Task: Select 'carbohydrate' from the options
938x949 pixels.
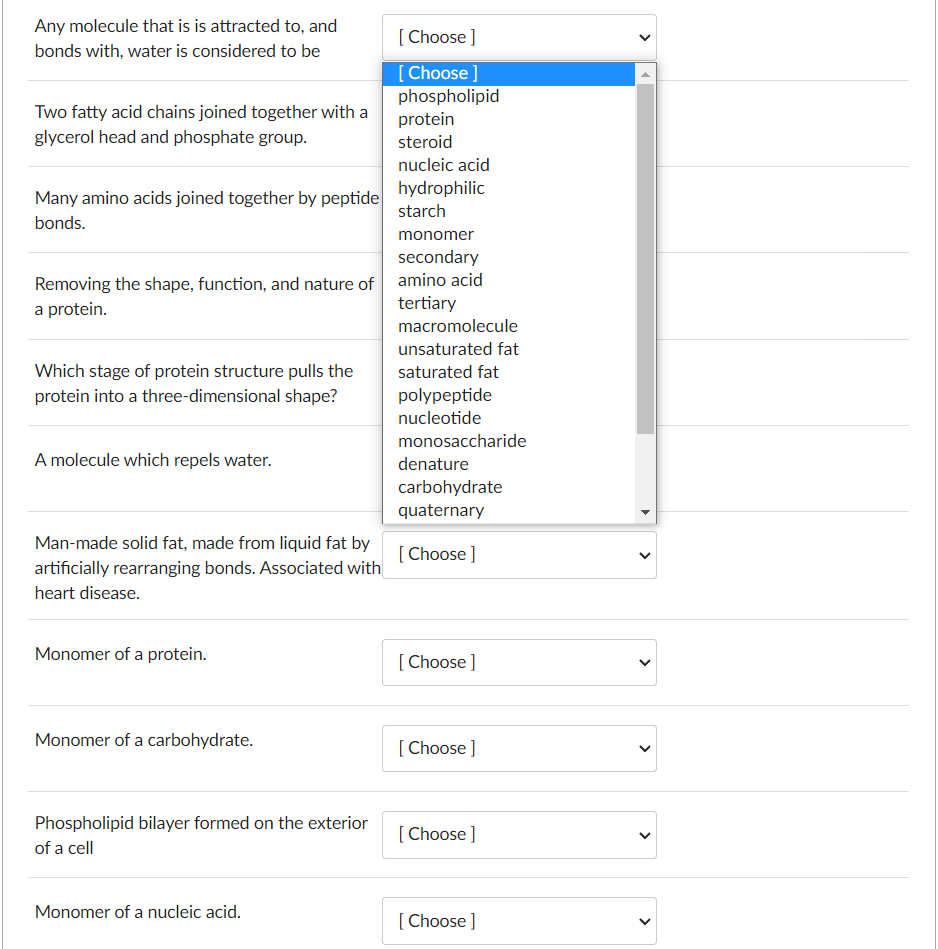Action: point(509,487)
